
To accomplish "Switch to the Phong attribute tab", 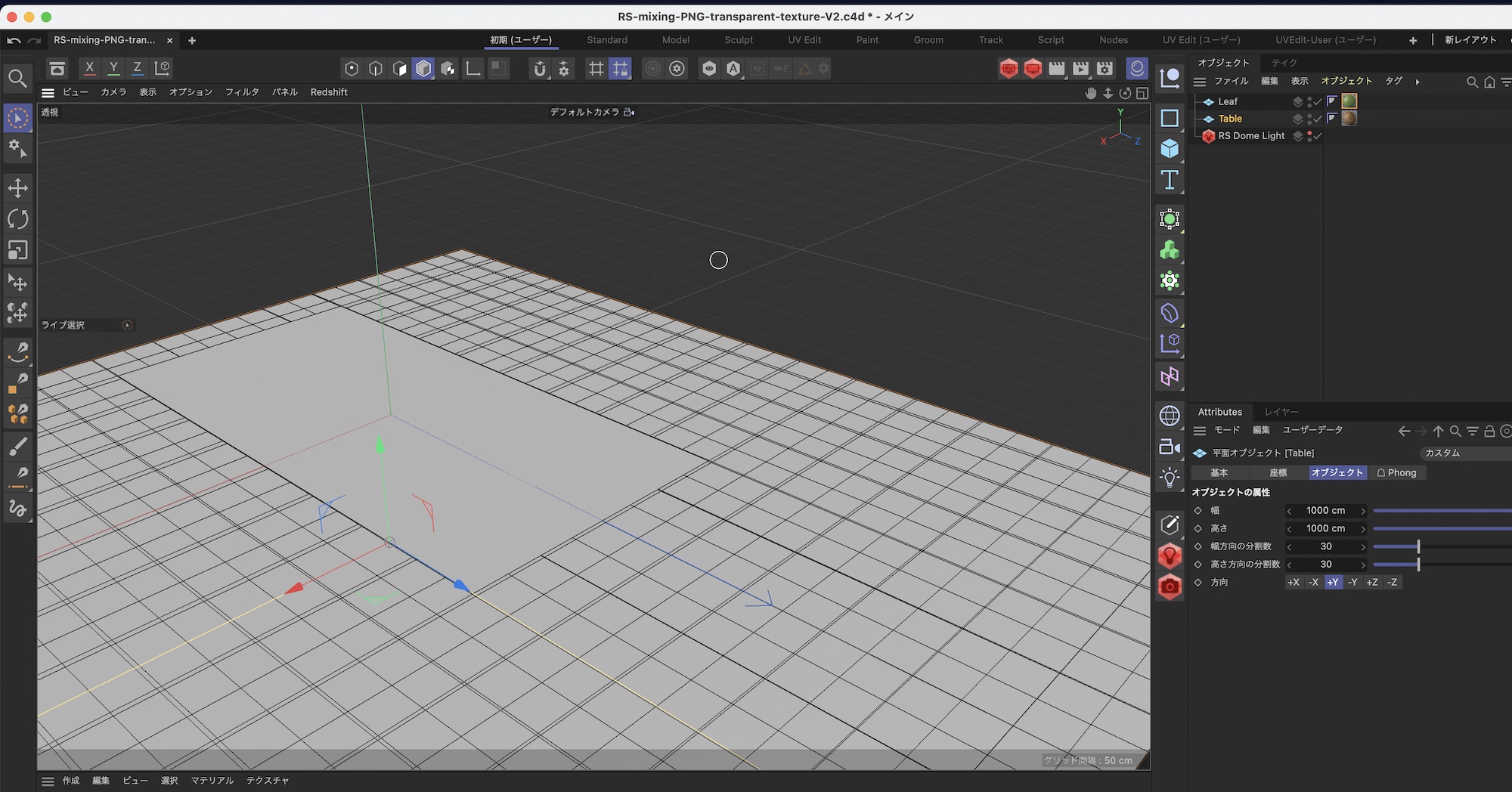I will coord(1396,472).
